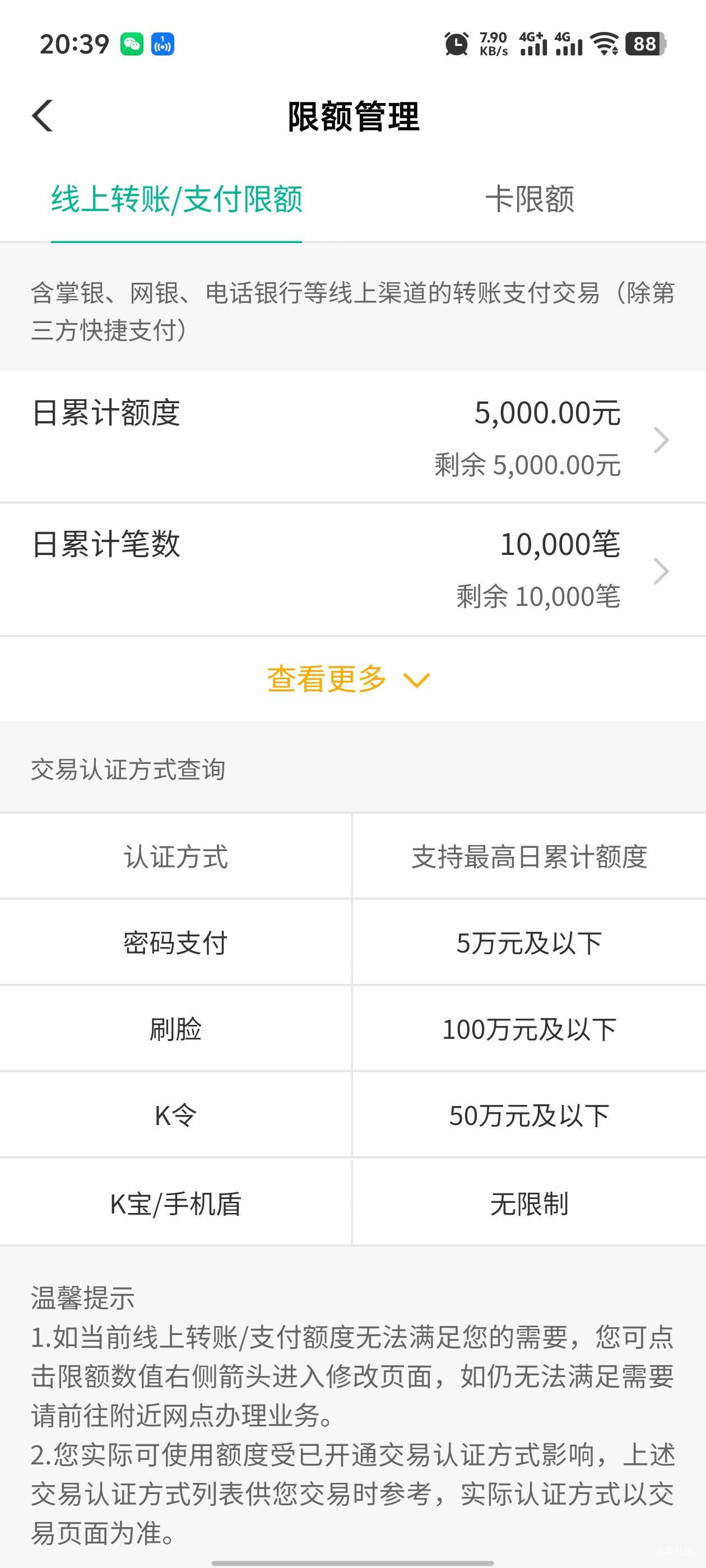Expand the 查看更多 section

[349, 679]
